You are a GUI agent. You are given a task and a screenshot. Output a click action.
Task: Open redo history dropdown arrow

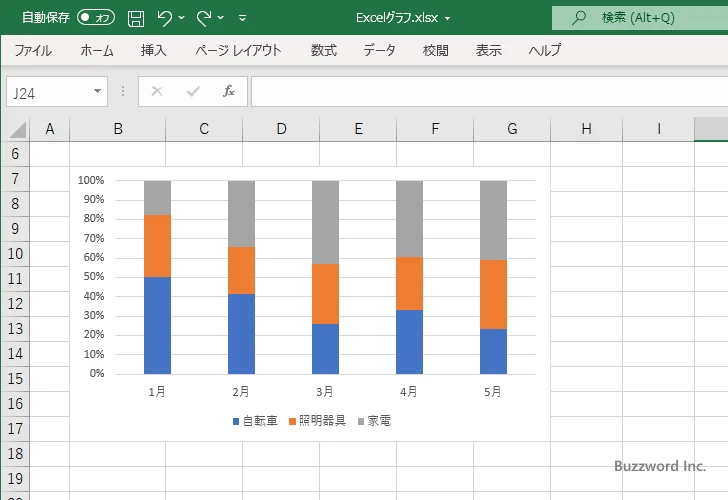tap(221, 18)
